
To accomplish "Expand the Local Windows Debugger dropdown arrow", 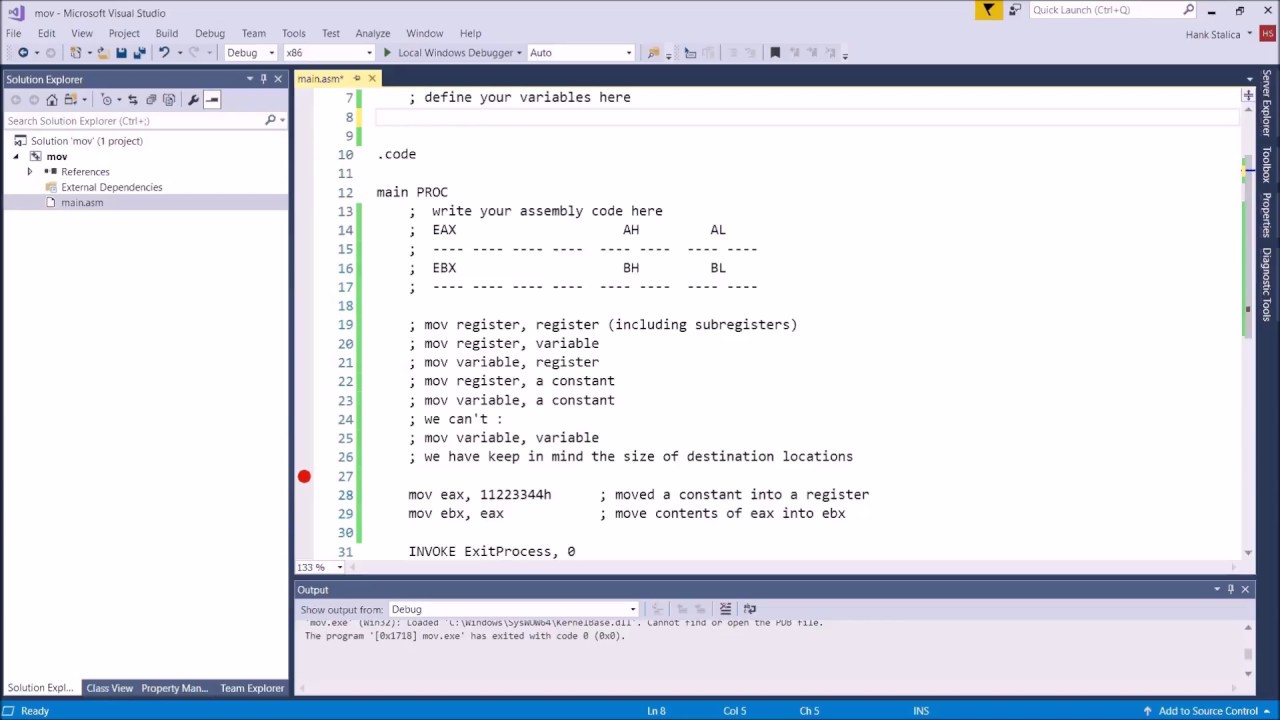I will tap(519, 53).
